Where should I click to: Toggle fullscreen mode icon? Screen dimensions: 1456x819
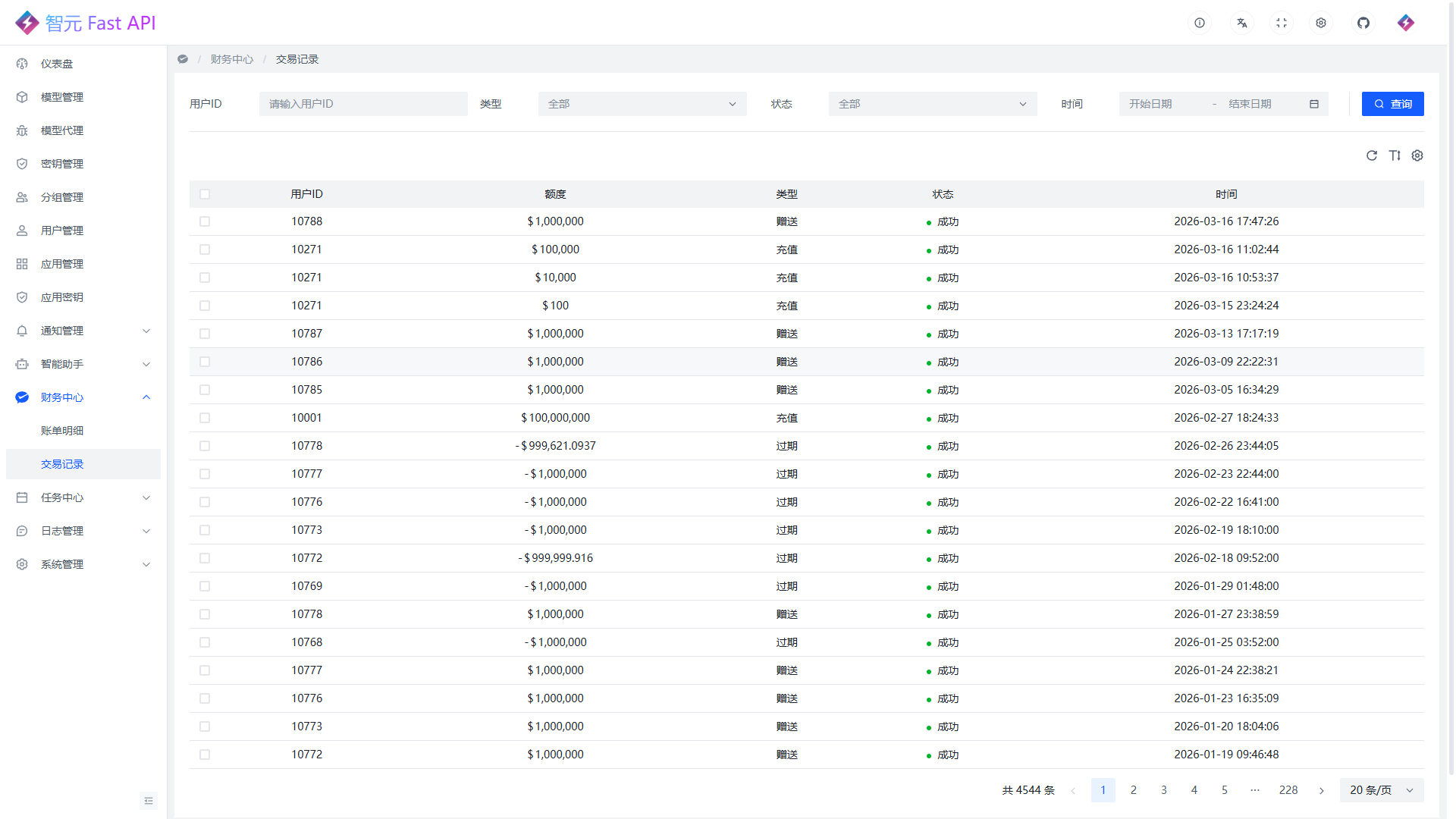(x=1281, y=23)
